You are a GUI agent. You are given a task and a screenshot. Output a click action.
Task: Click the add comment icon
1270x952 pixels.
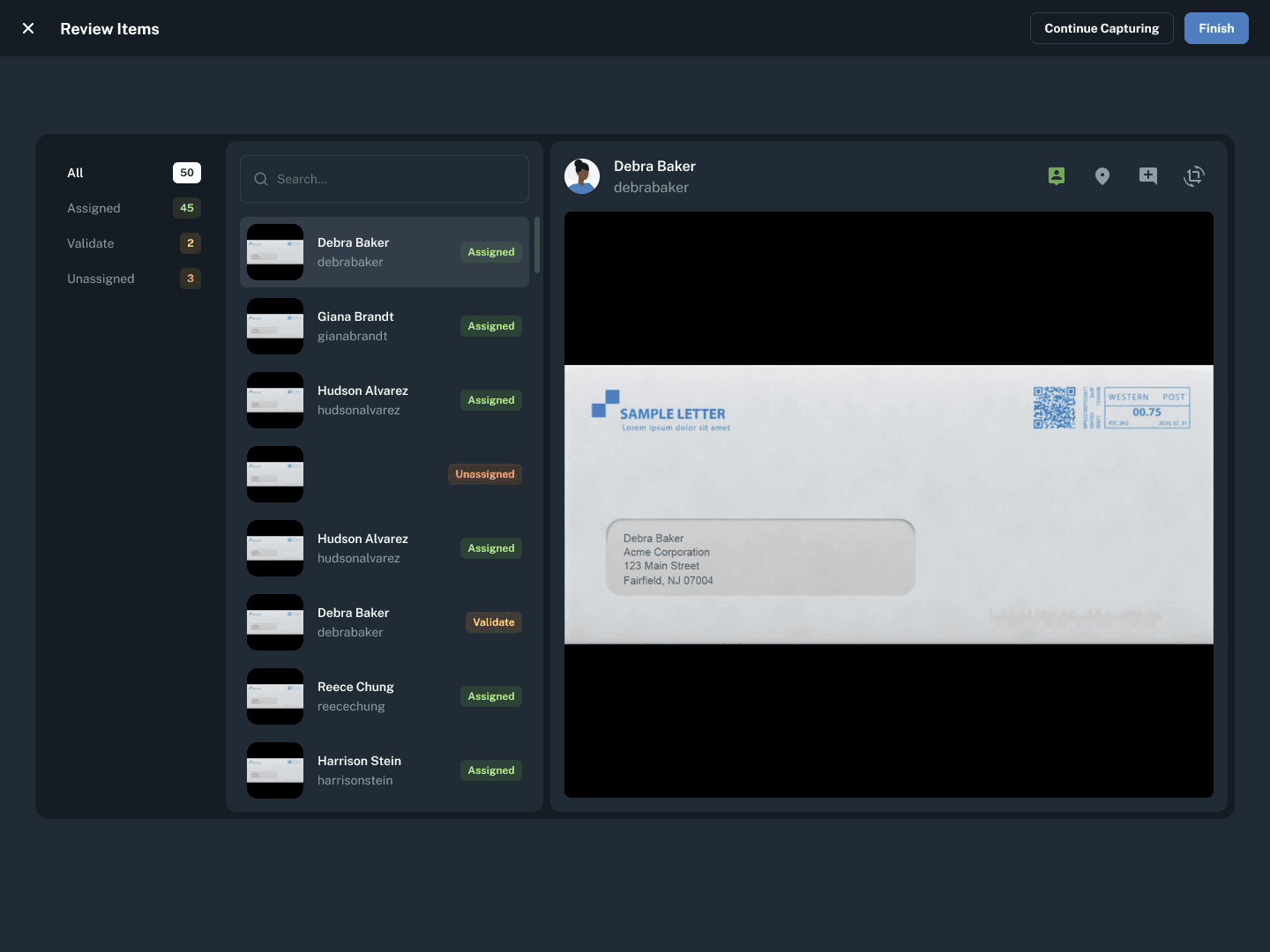1148,176
